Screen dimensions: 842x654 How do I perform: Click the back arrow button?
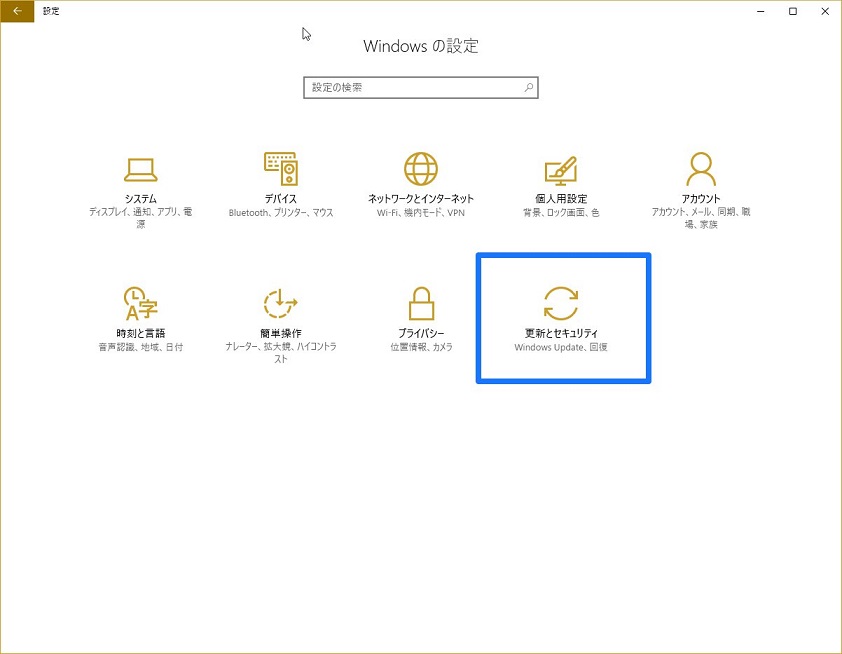17,11
